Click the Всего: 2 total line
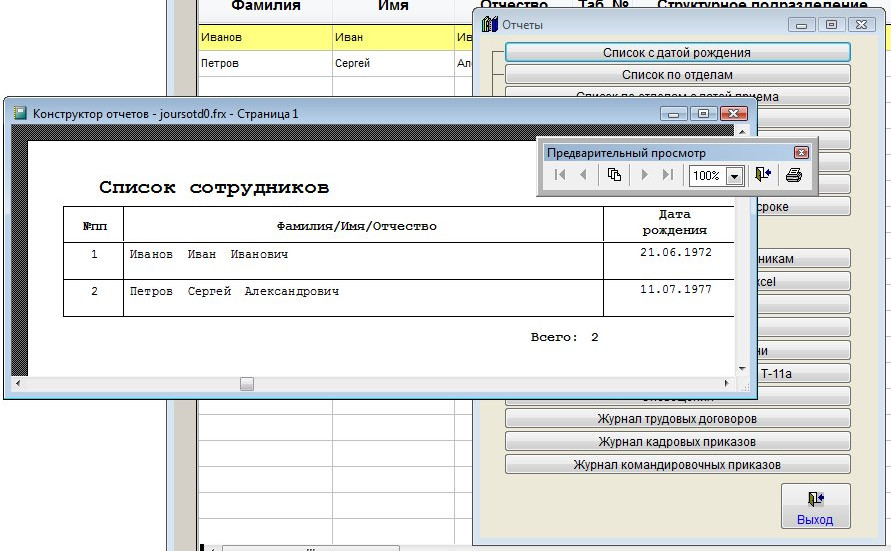 (x=564, y=337)
